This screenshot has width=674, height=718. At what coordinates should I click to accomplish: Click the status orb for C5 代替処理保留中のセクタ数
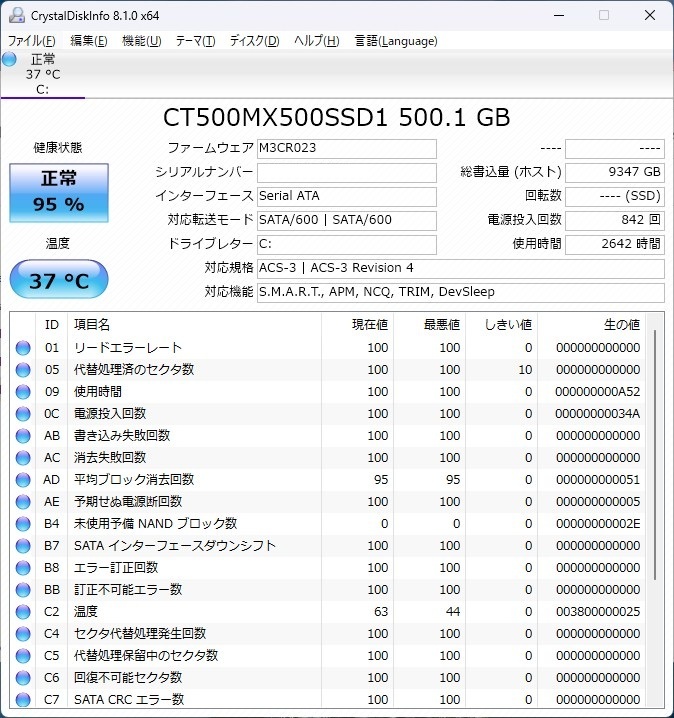click(23, 656)
